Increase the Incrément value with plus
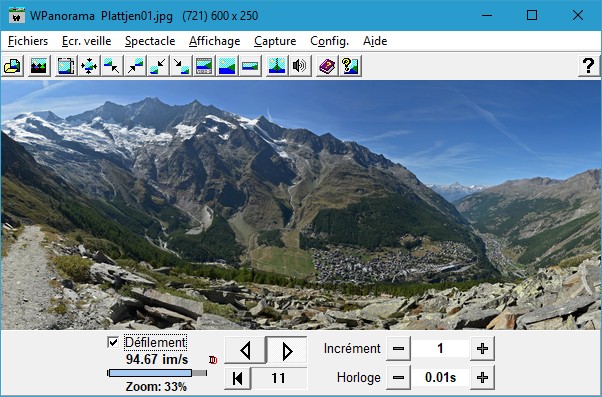This screenshot has width=602, height=397. click(482, 349)
